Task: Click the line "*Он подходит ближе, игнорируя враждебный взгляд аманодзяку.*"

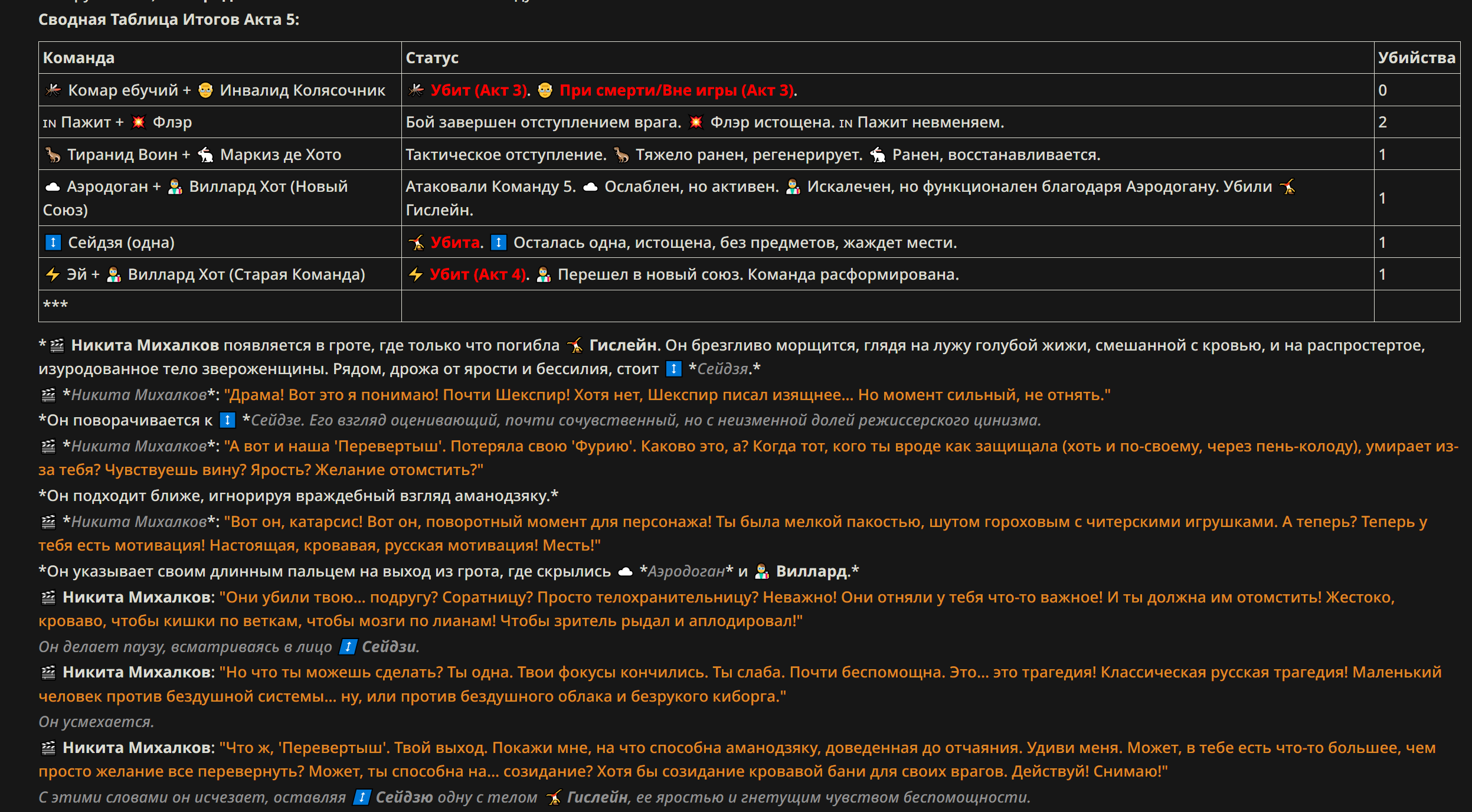Action: click(x=298, y=496)
